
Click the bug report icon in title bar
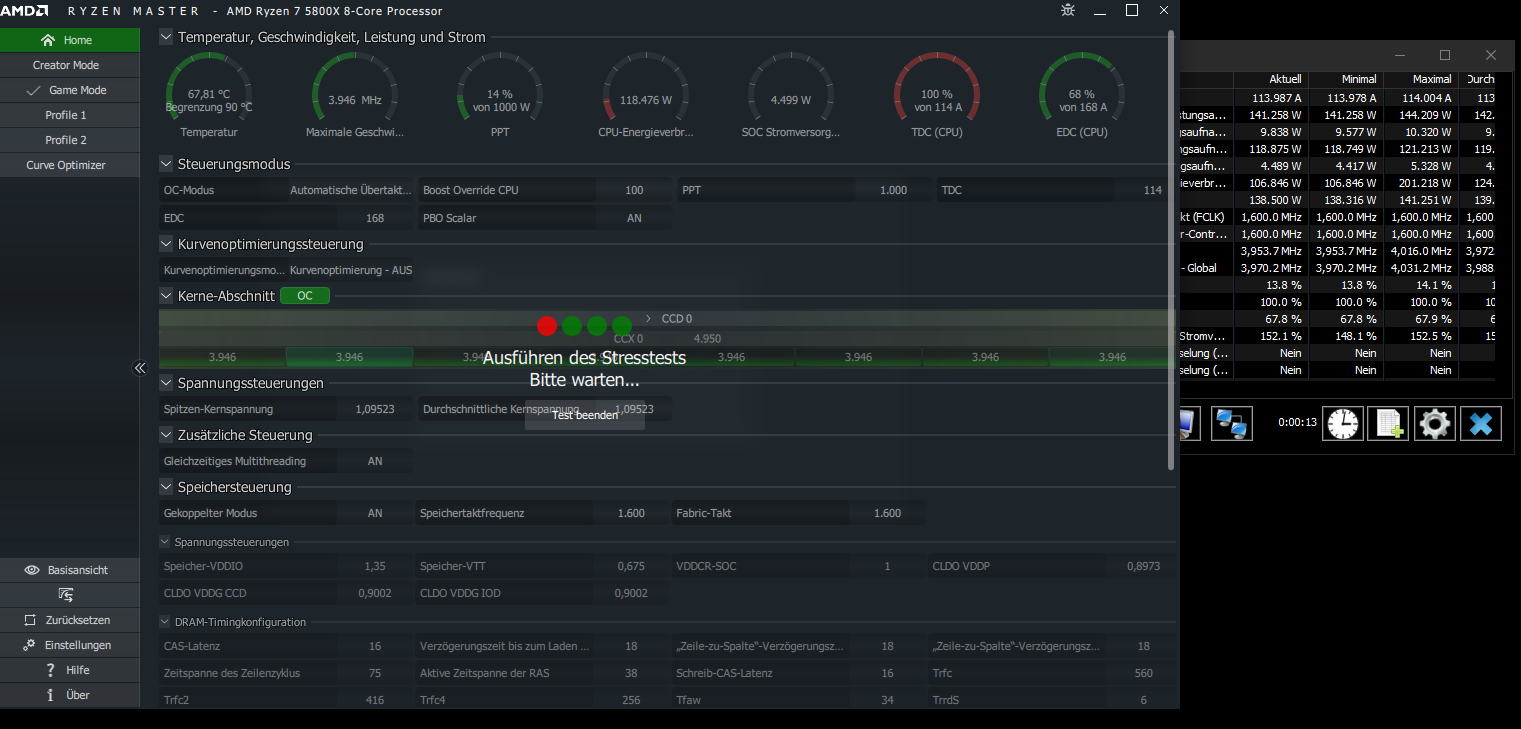click(1068, 10)
